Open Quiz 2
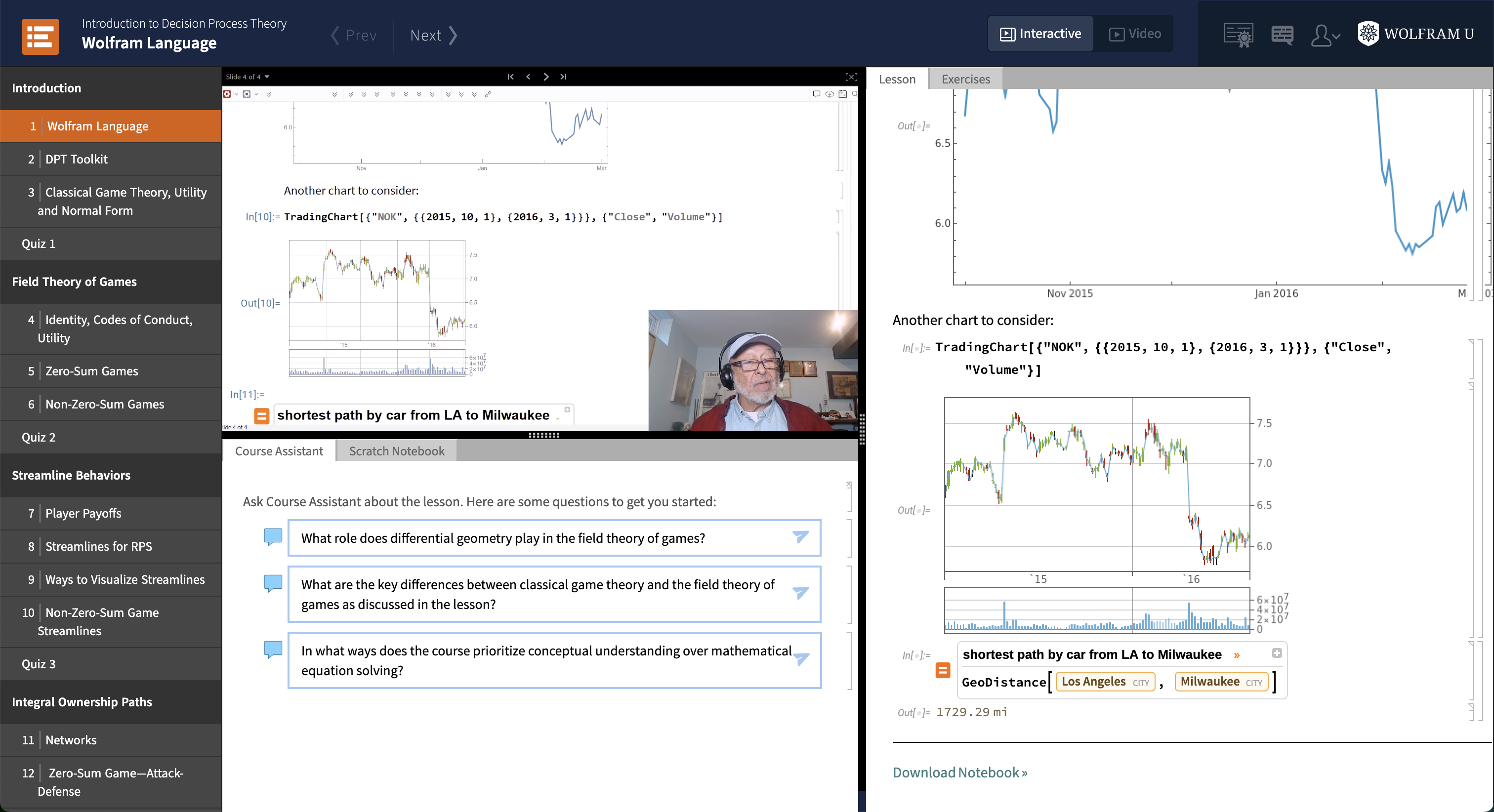1494x812 pixels. [111, 437]
